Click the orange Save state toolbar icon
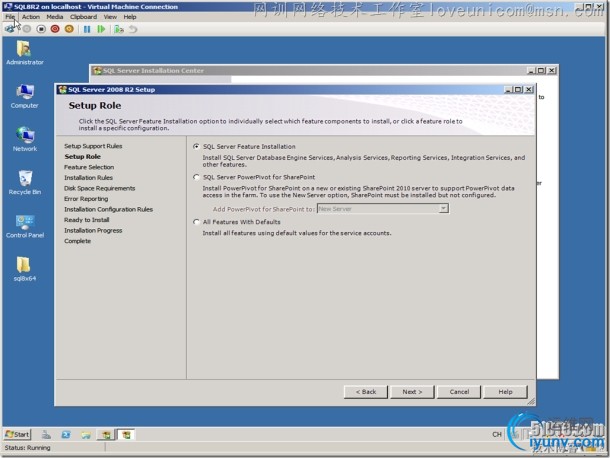Viewport: 610px width, 458px height. 69,29
